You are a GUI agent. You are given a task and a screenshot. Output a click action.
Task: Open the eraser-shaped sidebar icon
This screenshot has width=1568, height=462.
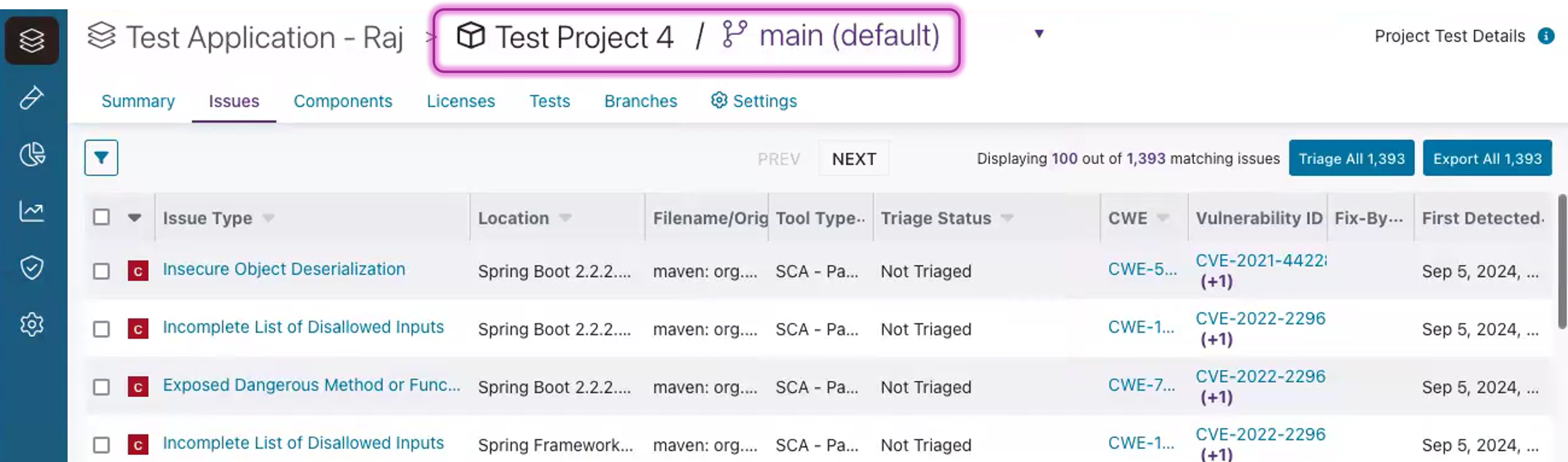point(32,97)
